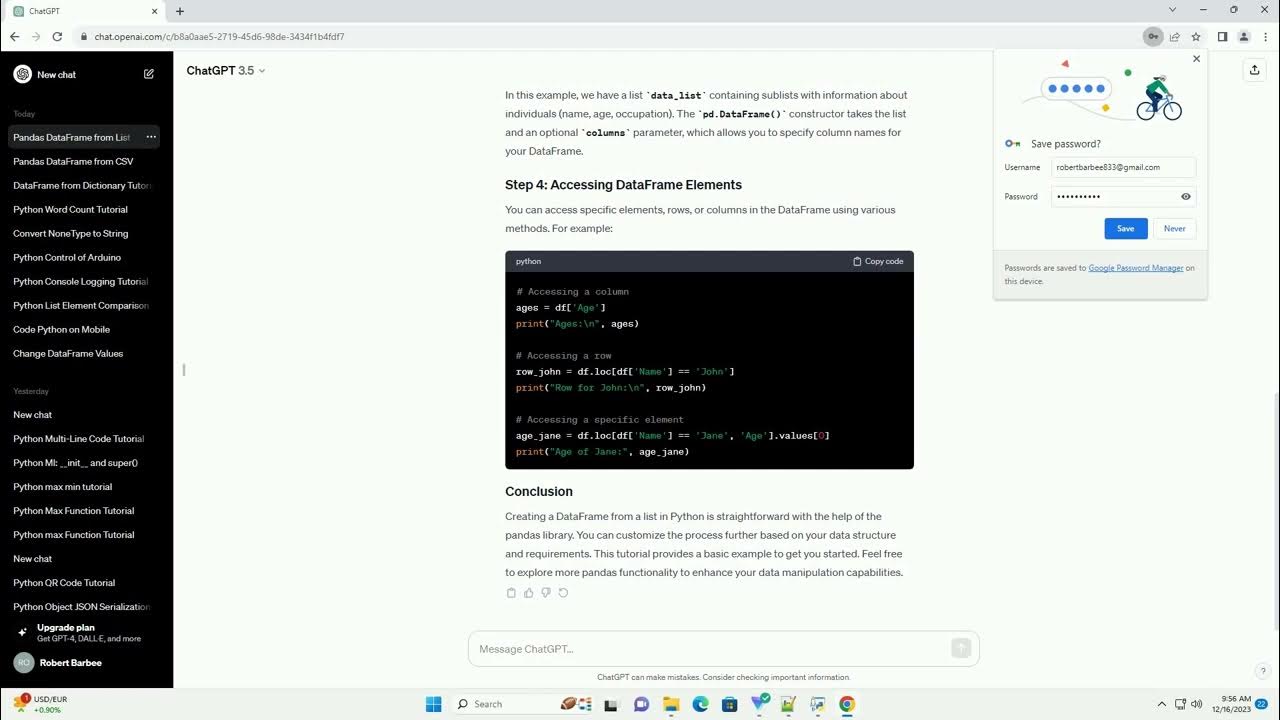The width and height of the screenshot is (1280, 720).
Task: Click the taskbar Search box
Action: click(x=522, y=704)
